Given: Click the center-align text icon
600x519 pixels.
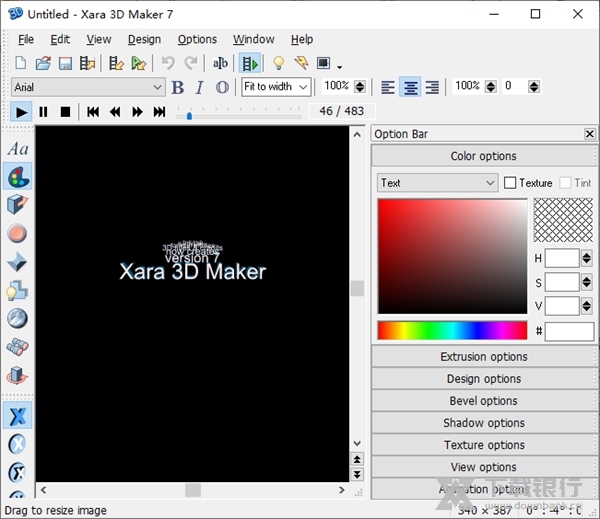Looking at the screenshot, I should [410, 87].
